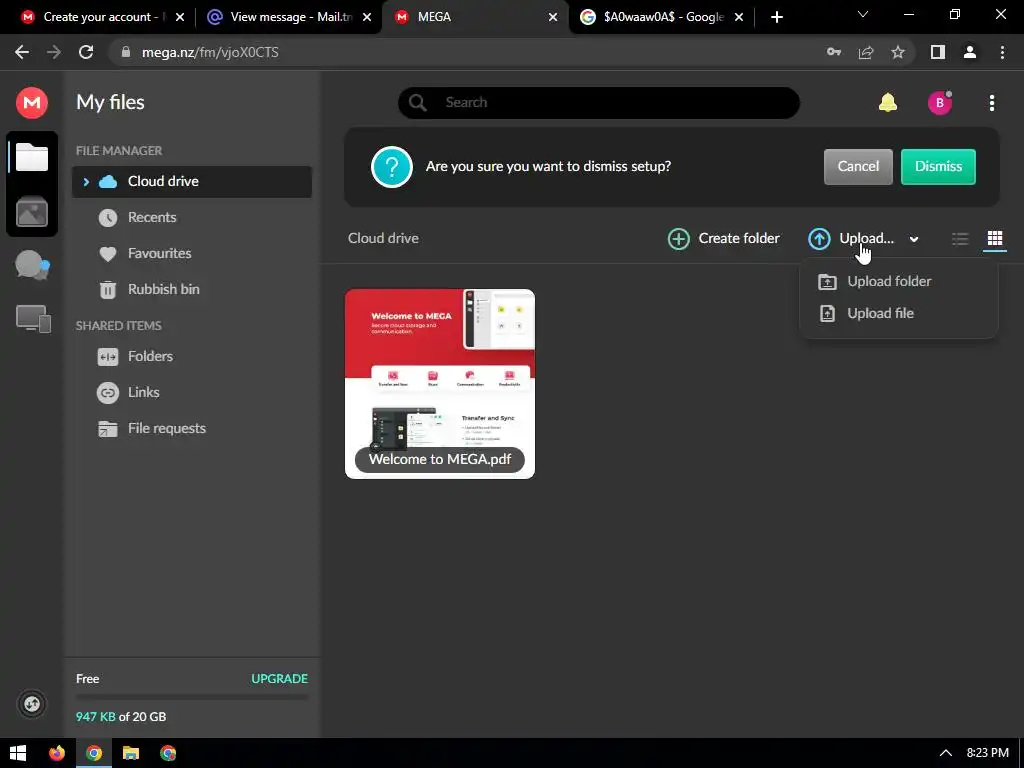
Task: Click the 947 KB of 20 GB text
Action: [x=121, y=716]
